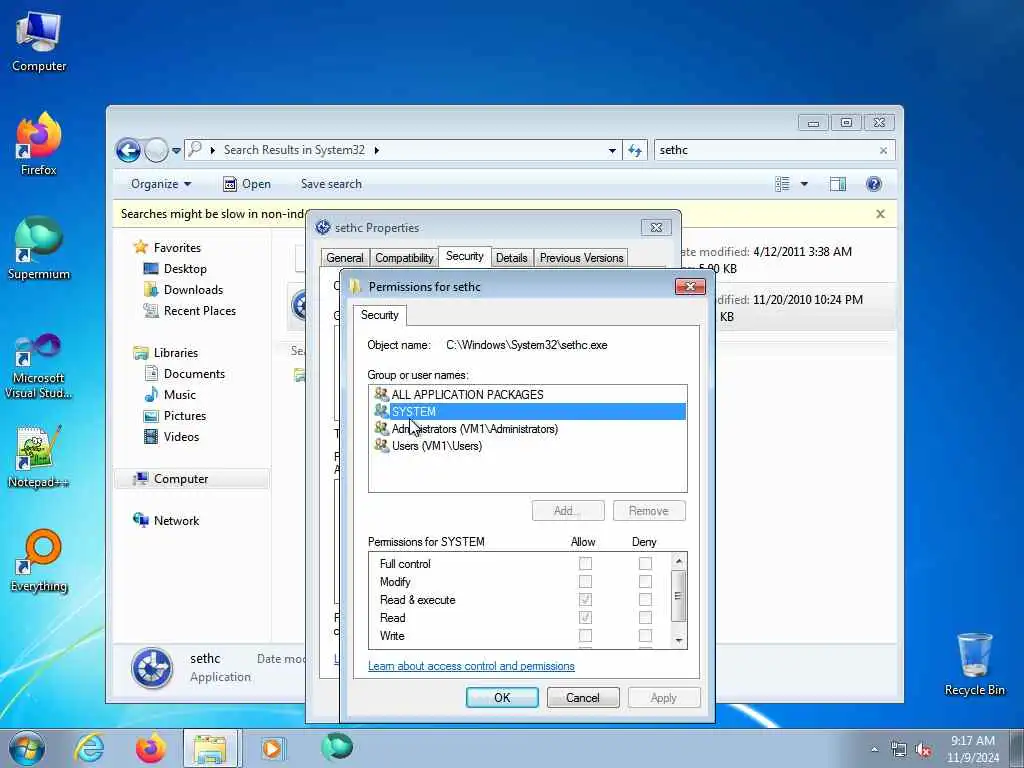Open Supermium from the taskbar

tap(336, 747)
